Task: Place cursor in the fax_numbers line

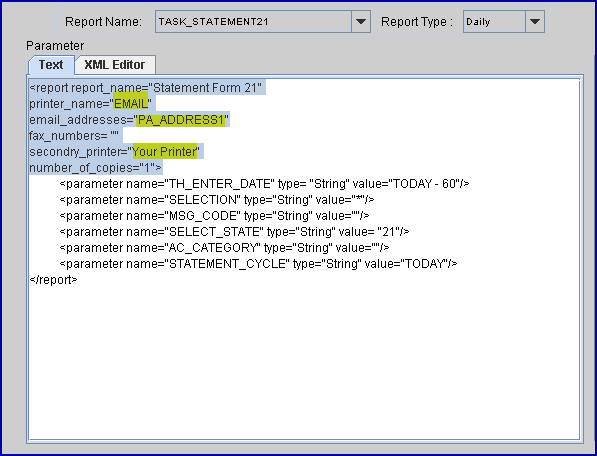Action: [74, 136]
